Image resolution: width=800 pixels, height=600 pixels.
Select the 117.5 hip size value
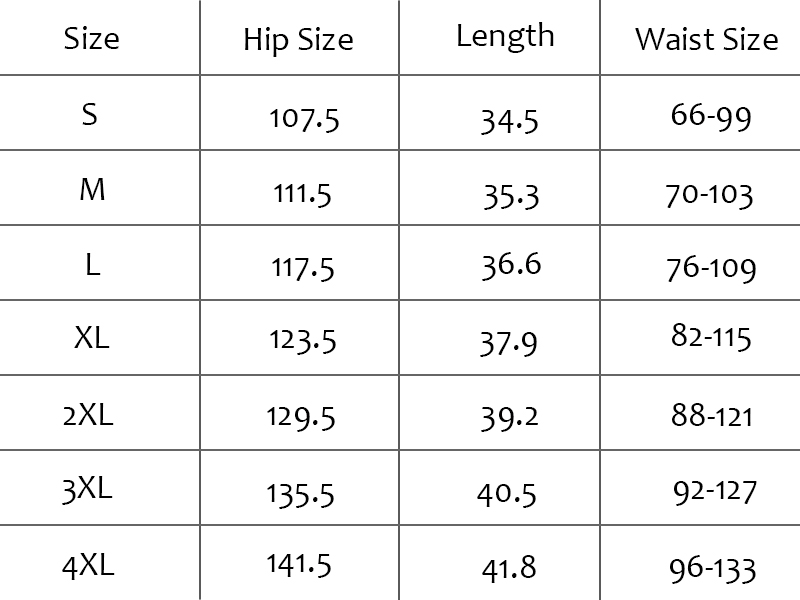(303, 268)
